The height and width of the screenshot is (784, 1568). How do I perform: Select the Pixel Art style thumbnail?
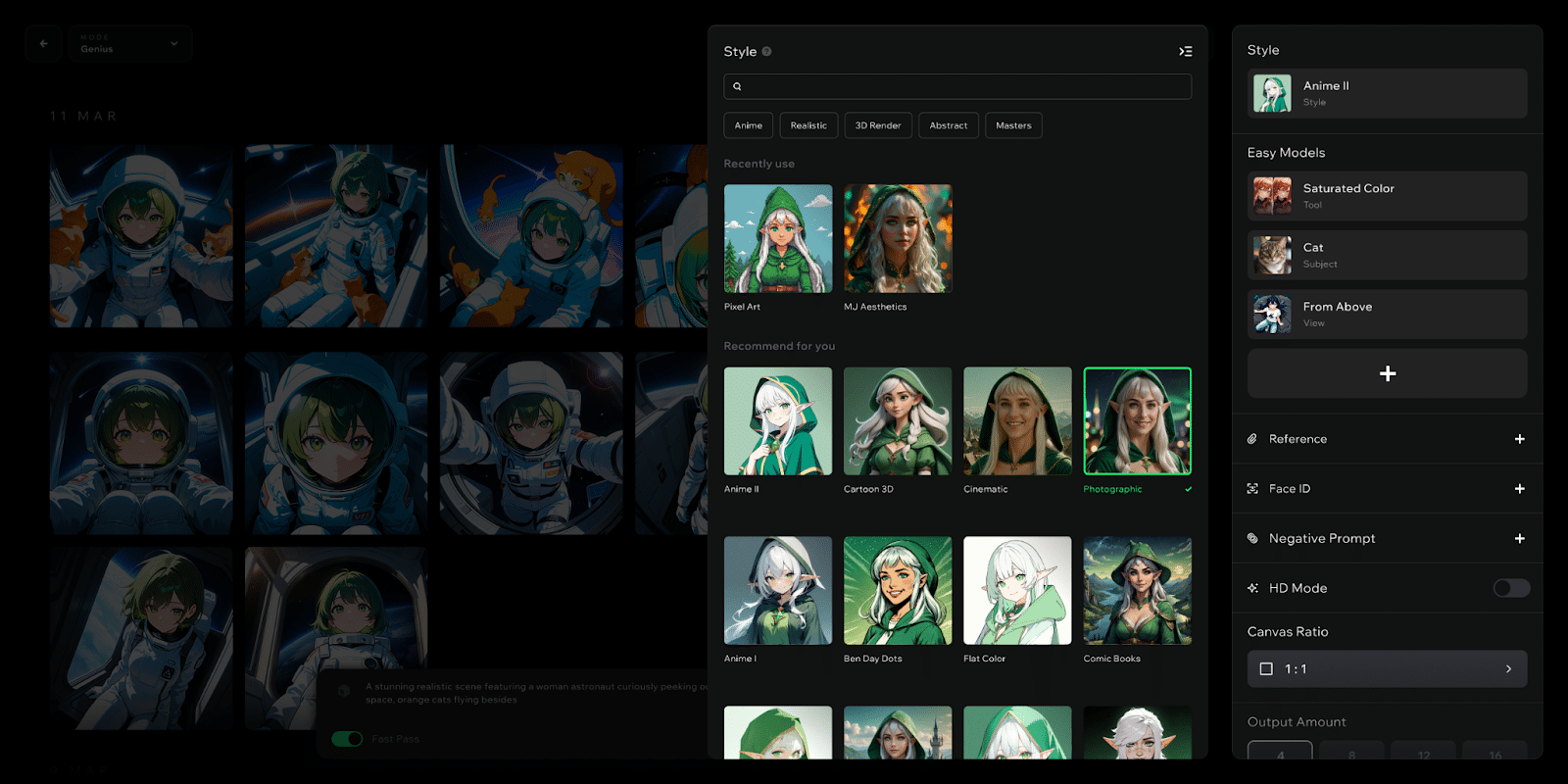778,238
